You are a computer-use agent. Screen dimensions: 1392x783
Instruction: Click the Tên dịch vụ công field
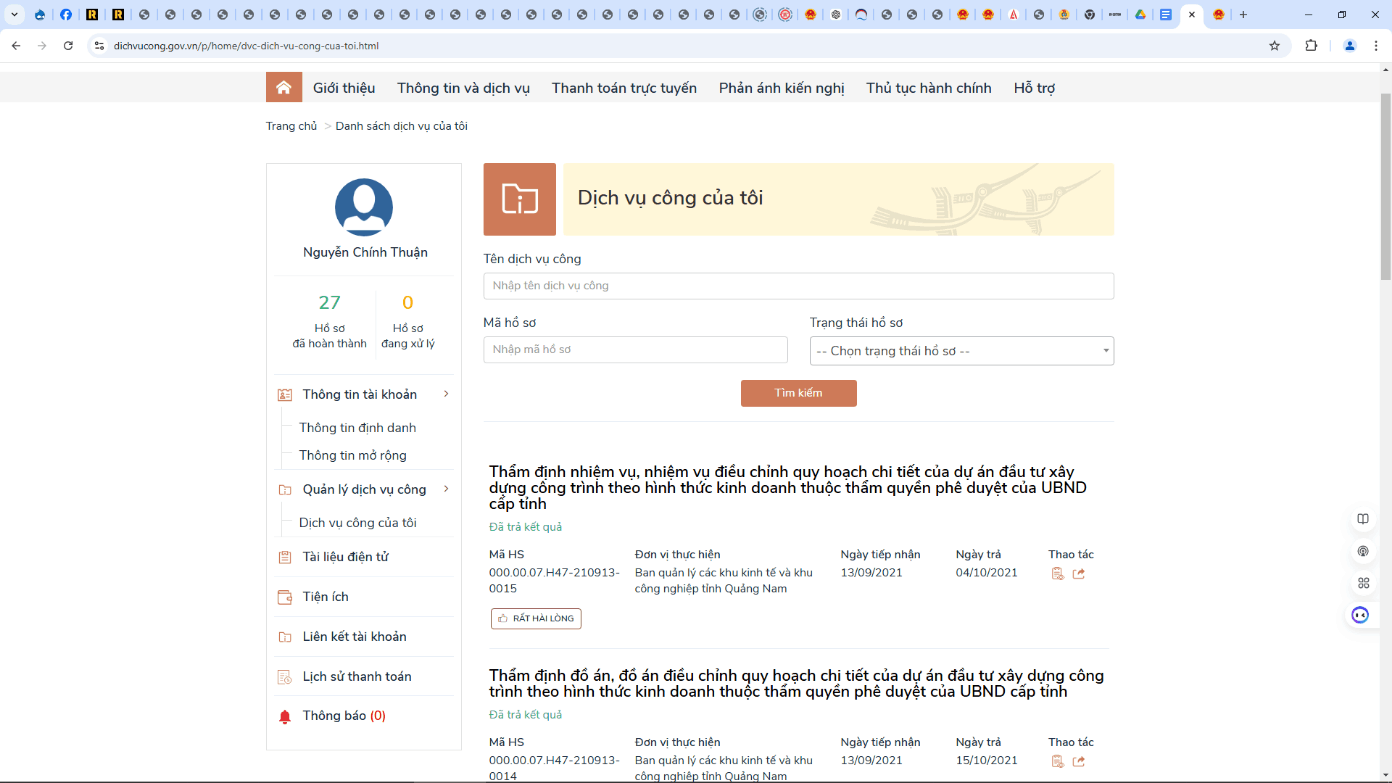pos(798,286)
